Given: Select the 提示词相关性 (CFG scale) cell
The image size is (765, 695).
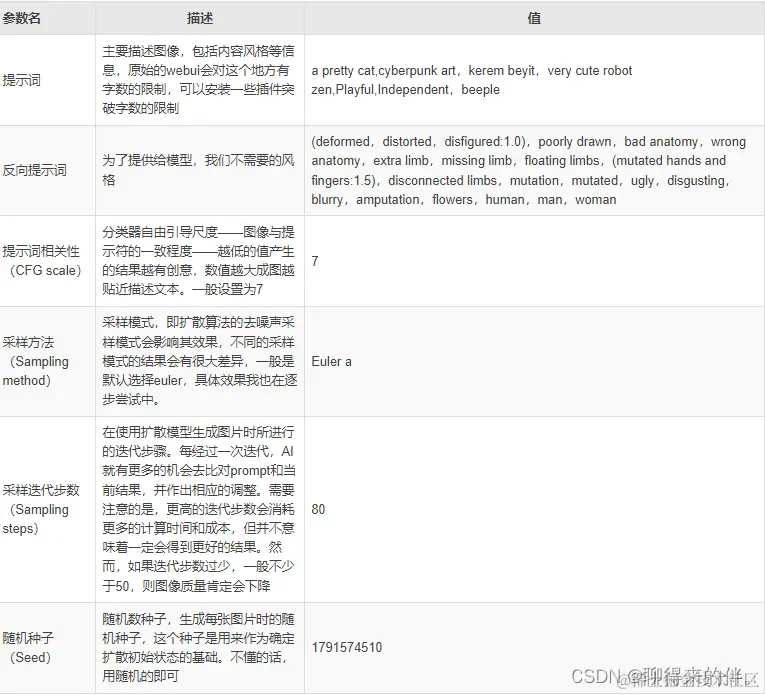Looking at the screenshot, I should coord(47,261).
